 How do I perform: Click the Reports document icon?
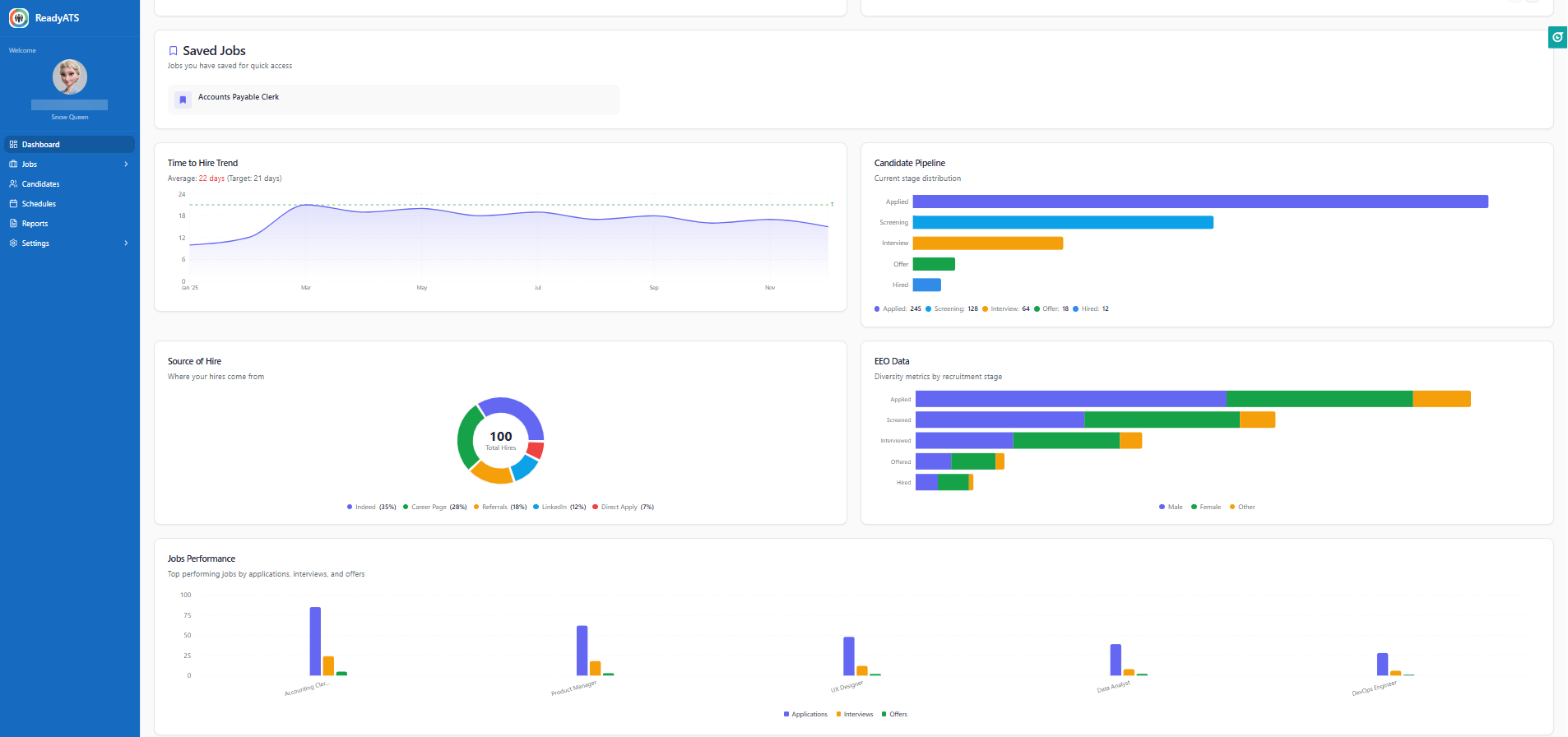pos(13,224)
